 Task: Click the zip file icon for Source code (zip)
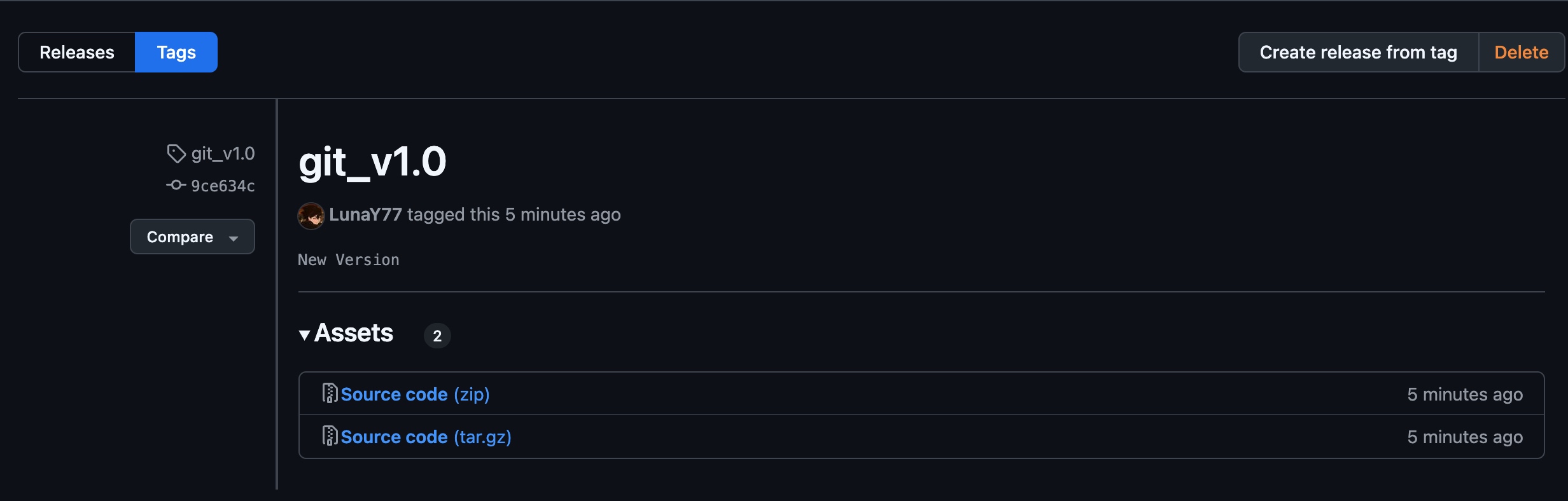click(x=330, y=394)
